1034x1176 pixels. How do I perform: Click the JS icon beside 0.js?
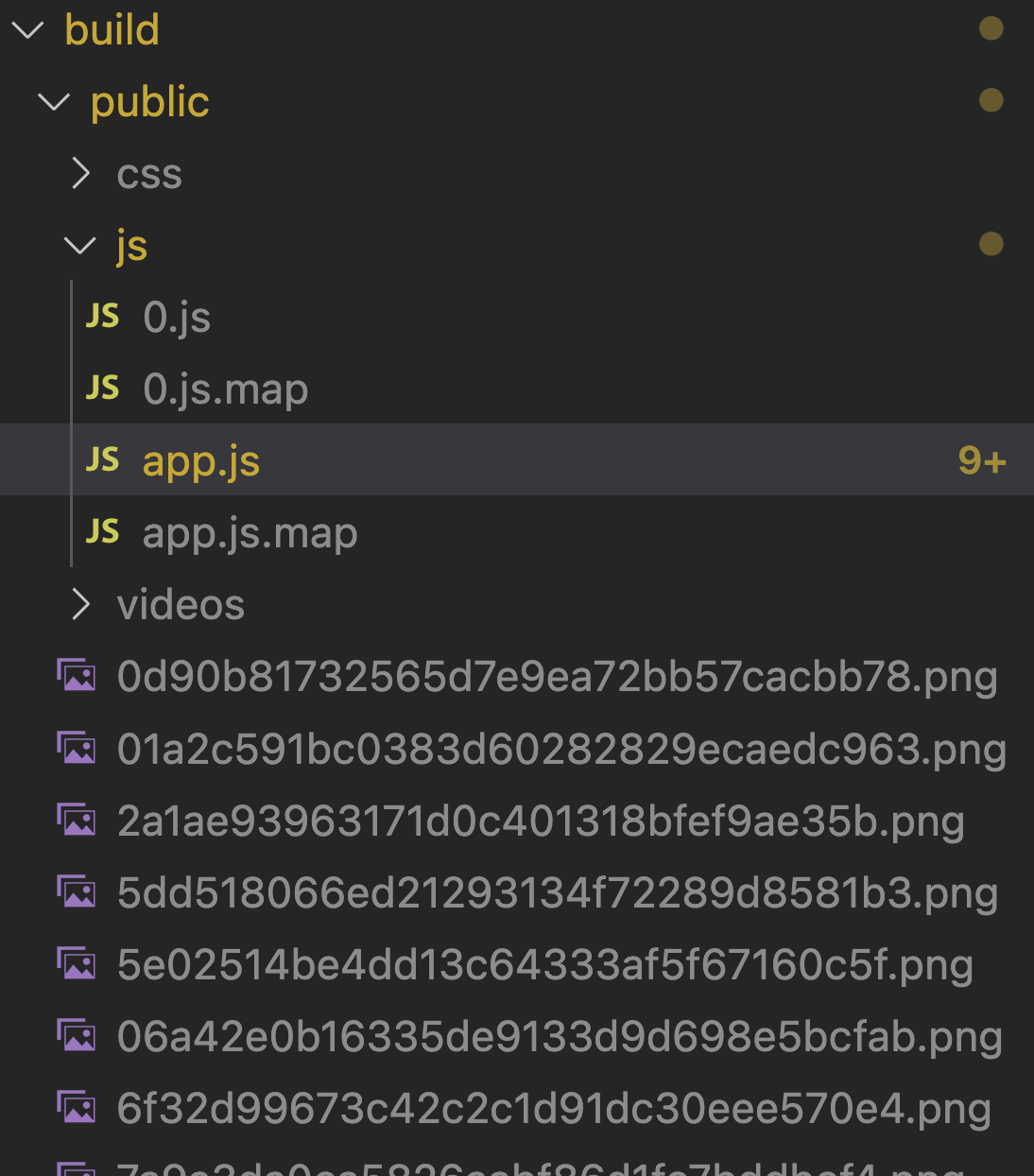[102, 316]
